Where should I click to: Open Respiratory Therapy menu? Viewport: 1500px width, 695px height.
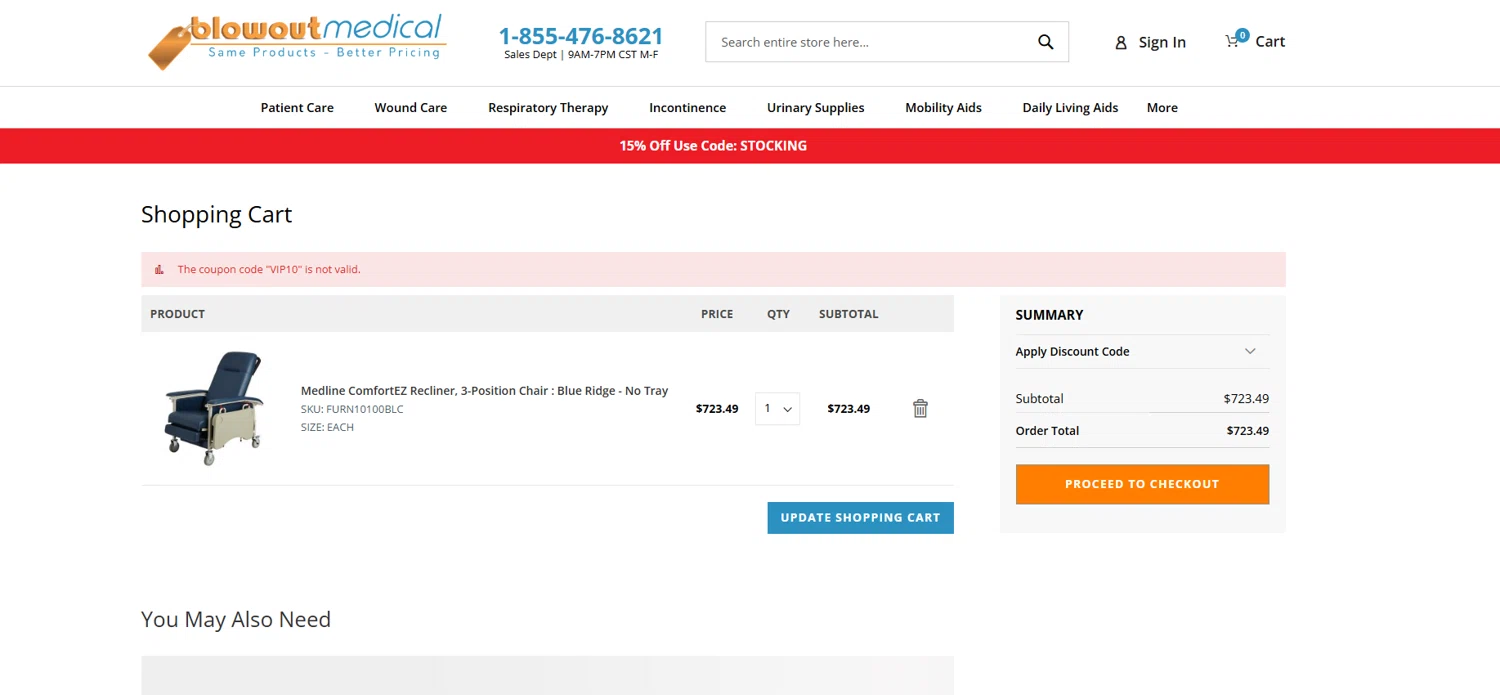point(548,108)
